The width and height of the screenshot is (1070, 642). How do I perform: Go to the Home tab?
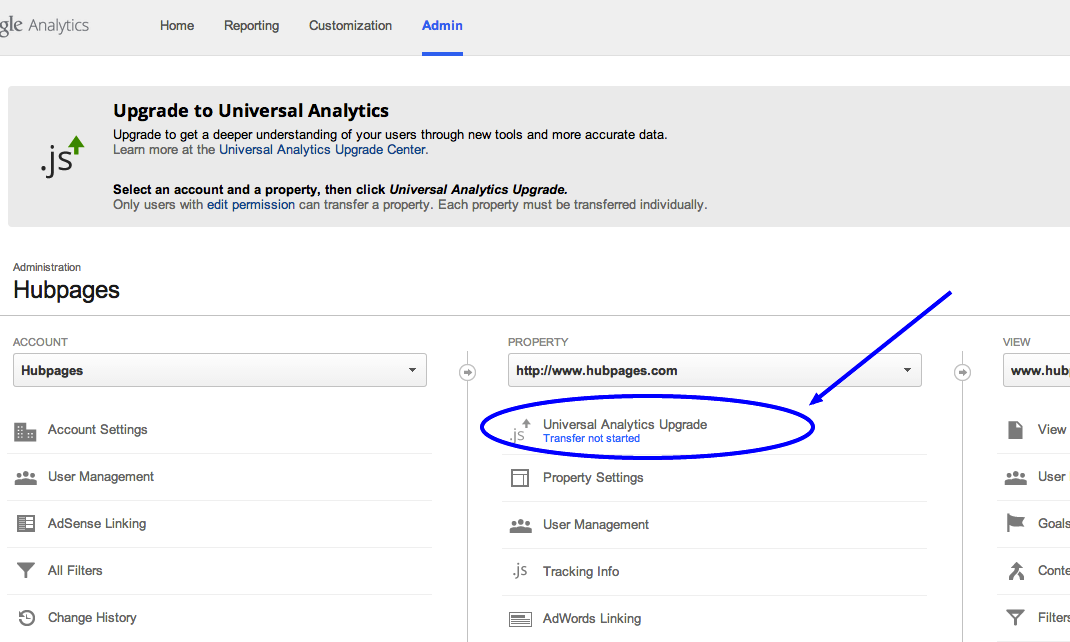click(177, 26)
